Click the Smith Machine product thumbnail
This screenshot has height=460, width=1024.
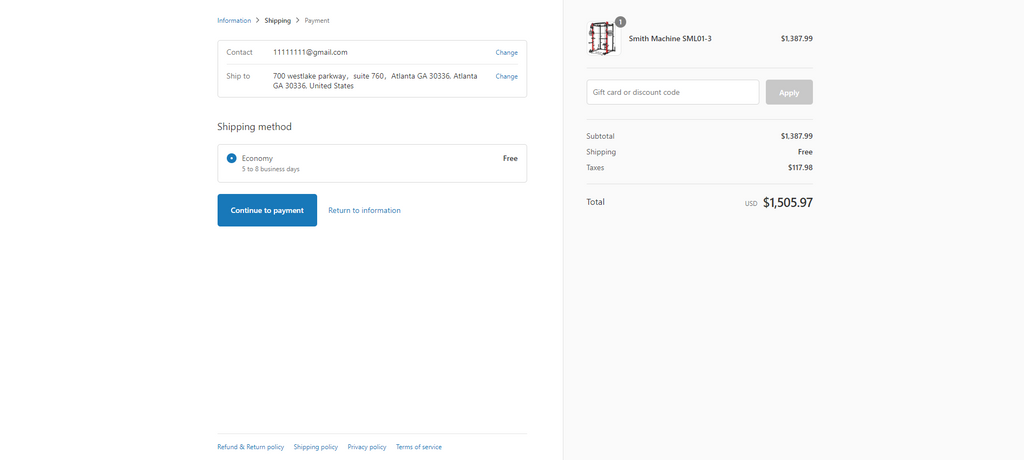(x=603, y=39)
